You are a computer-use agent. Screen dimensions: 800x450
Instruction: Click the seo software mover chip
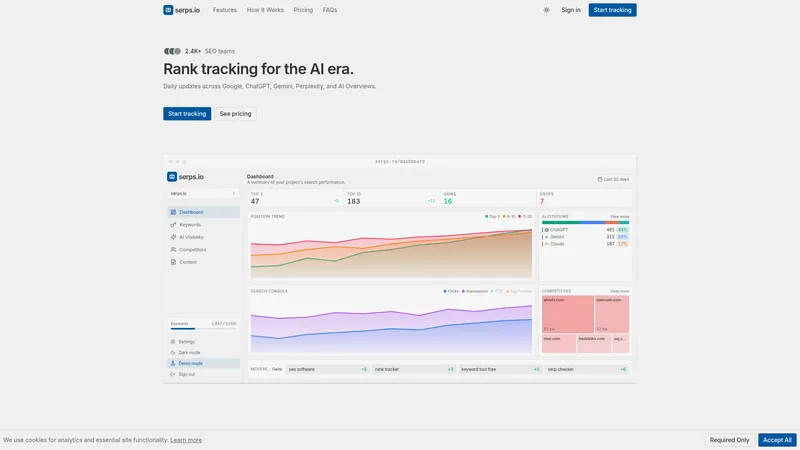click(x=327, y=369)
